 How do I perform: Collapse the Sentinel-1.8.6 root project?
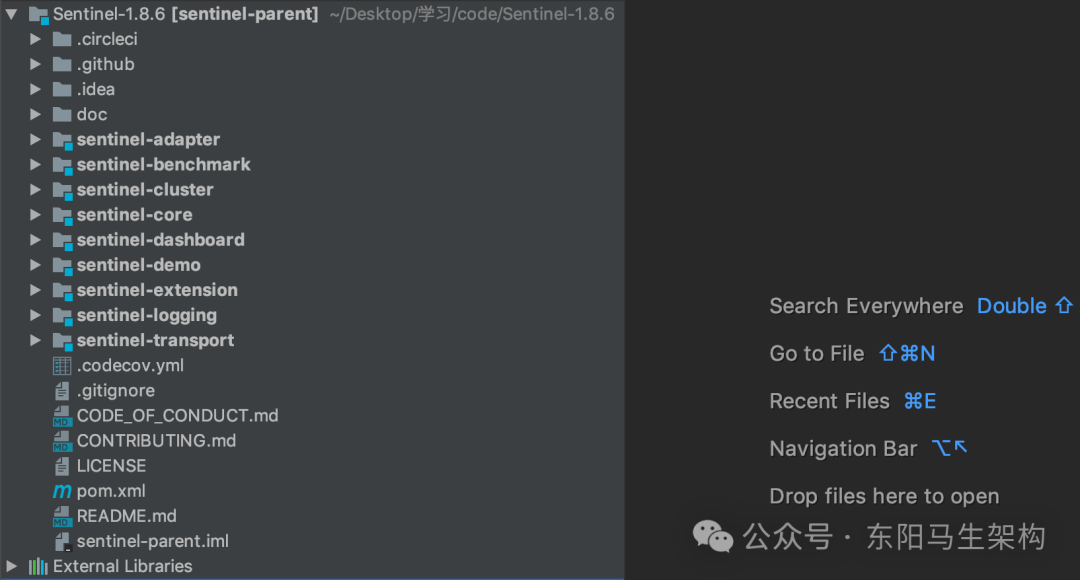click(x=12, y=14)
